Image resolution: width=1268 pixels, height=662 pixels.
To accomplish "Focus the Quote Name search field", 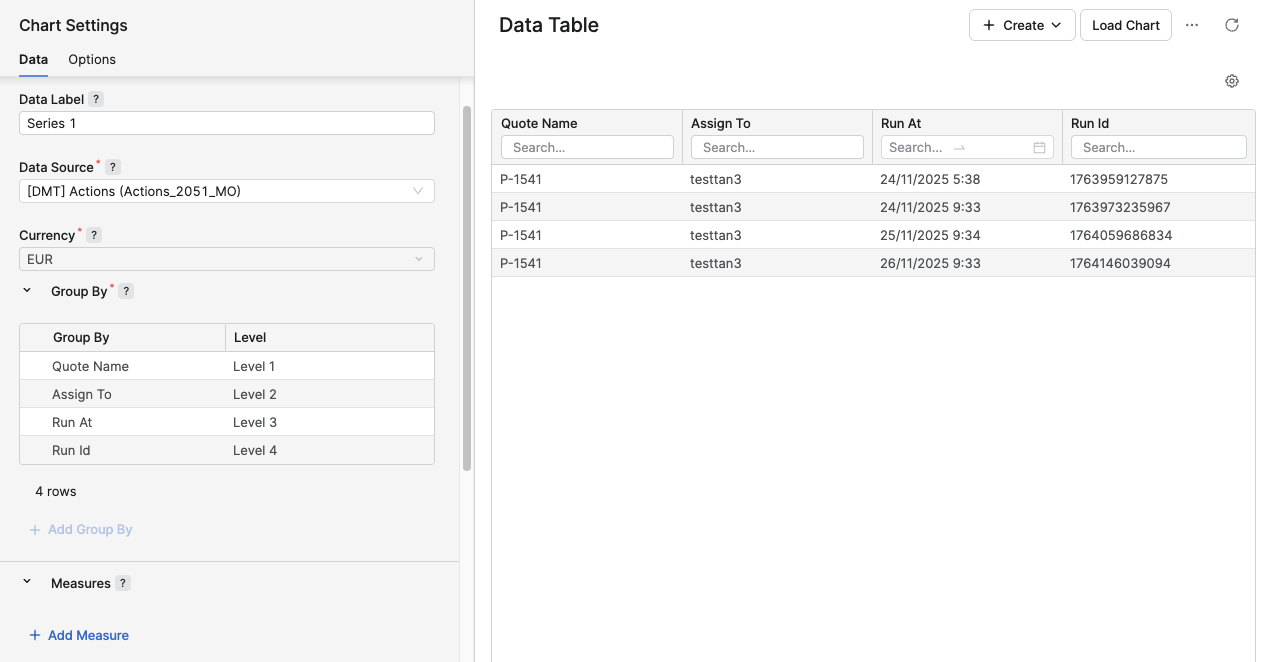I will tap(588, 147).
